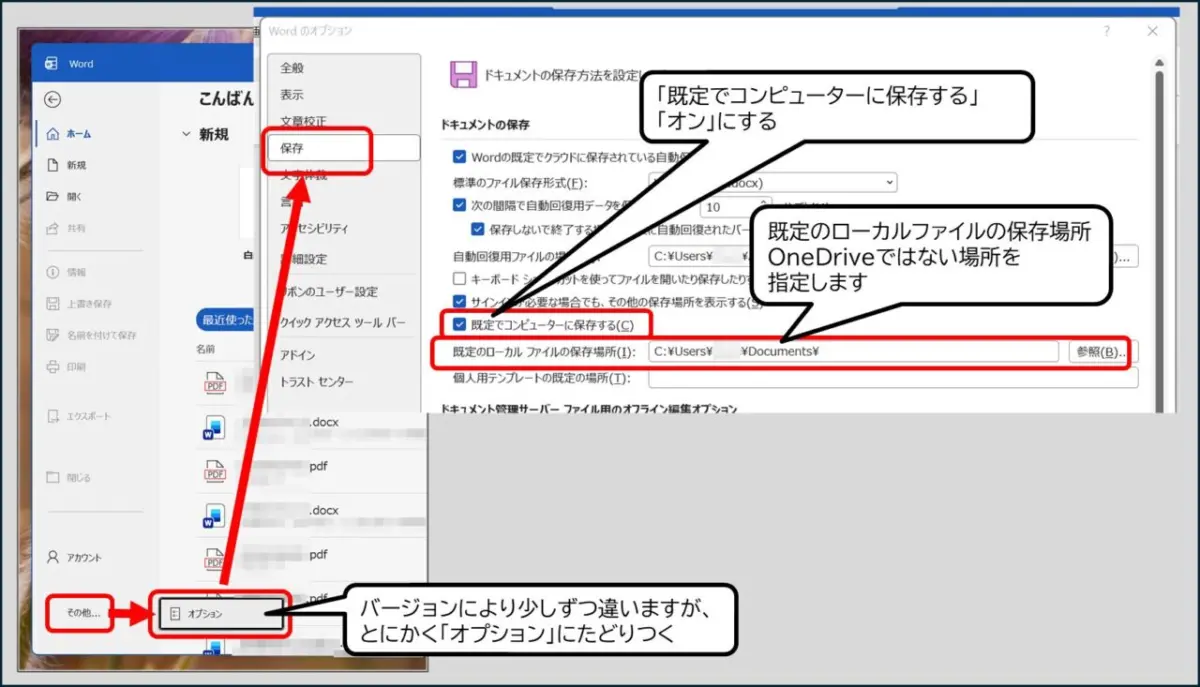Click the 印刷 printer icon in the sidebar

click(53, 367)
